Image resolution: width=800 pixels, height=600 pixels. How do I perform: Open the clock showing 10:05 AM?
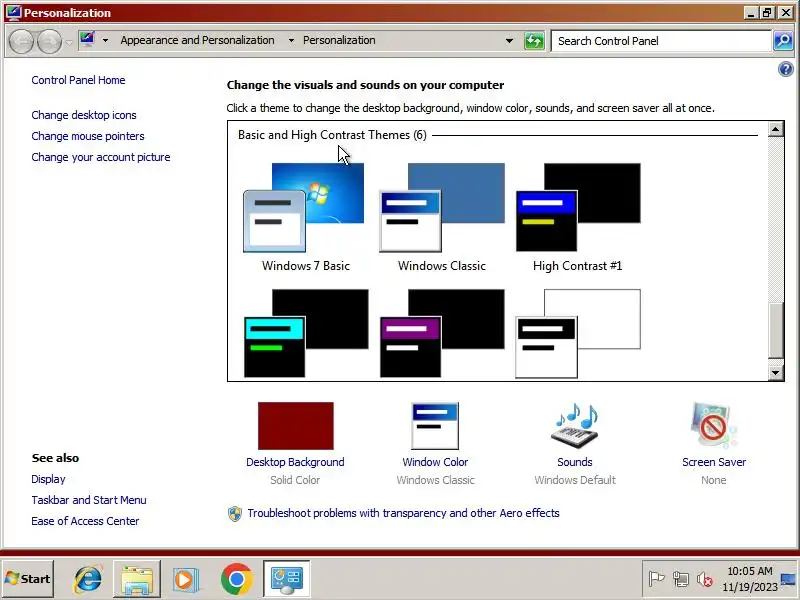(749, 579)
